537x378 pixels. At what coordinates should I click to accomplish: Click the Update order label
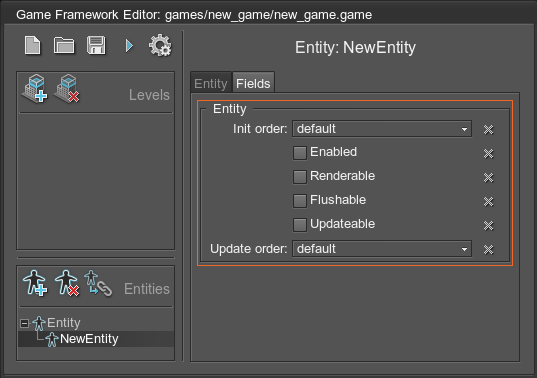249,249
